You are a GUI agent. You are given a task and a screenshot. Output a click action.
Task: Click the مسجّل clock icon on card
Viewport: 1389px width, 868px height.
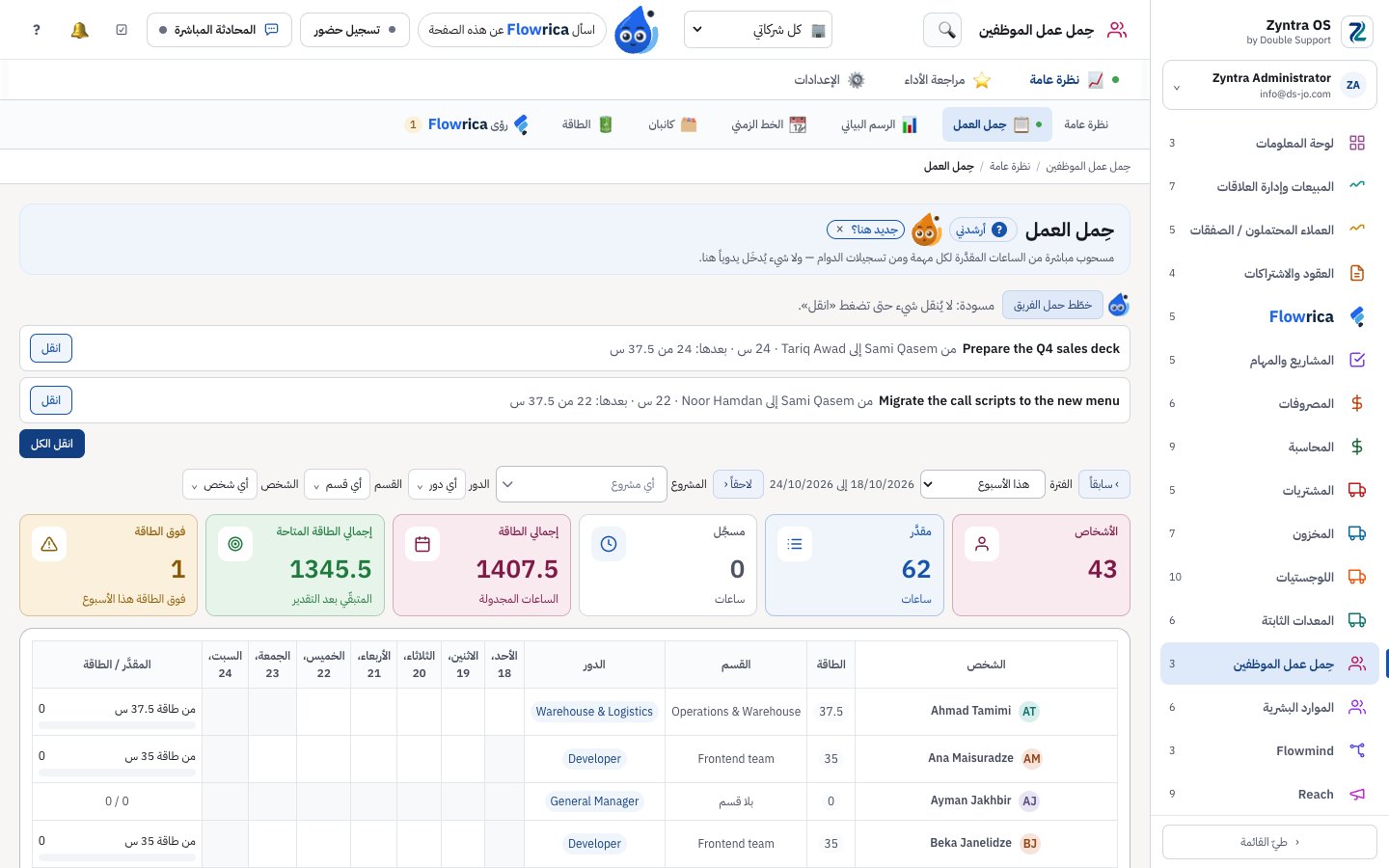pyautogui.click(x=609, y=544)
